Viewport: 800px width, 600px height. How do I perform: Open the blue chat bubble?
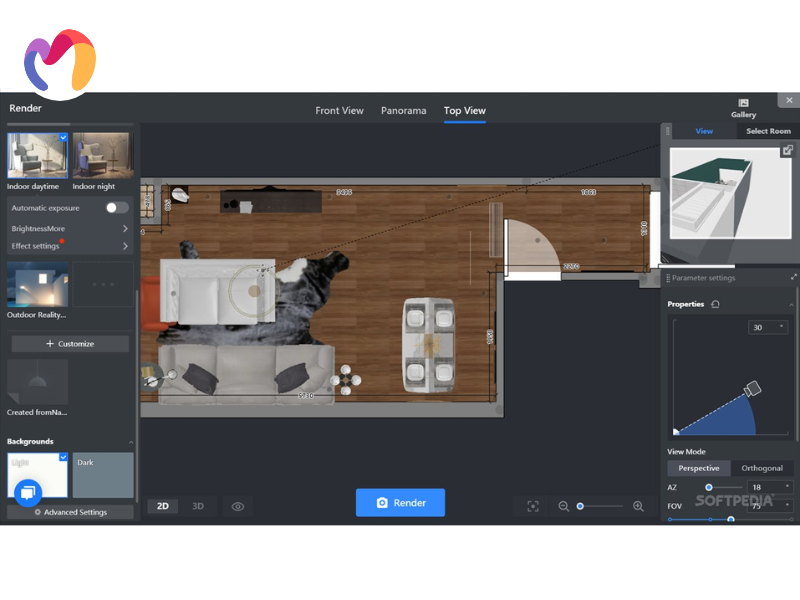coord(28,491)
